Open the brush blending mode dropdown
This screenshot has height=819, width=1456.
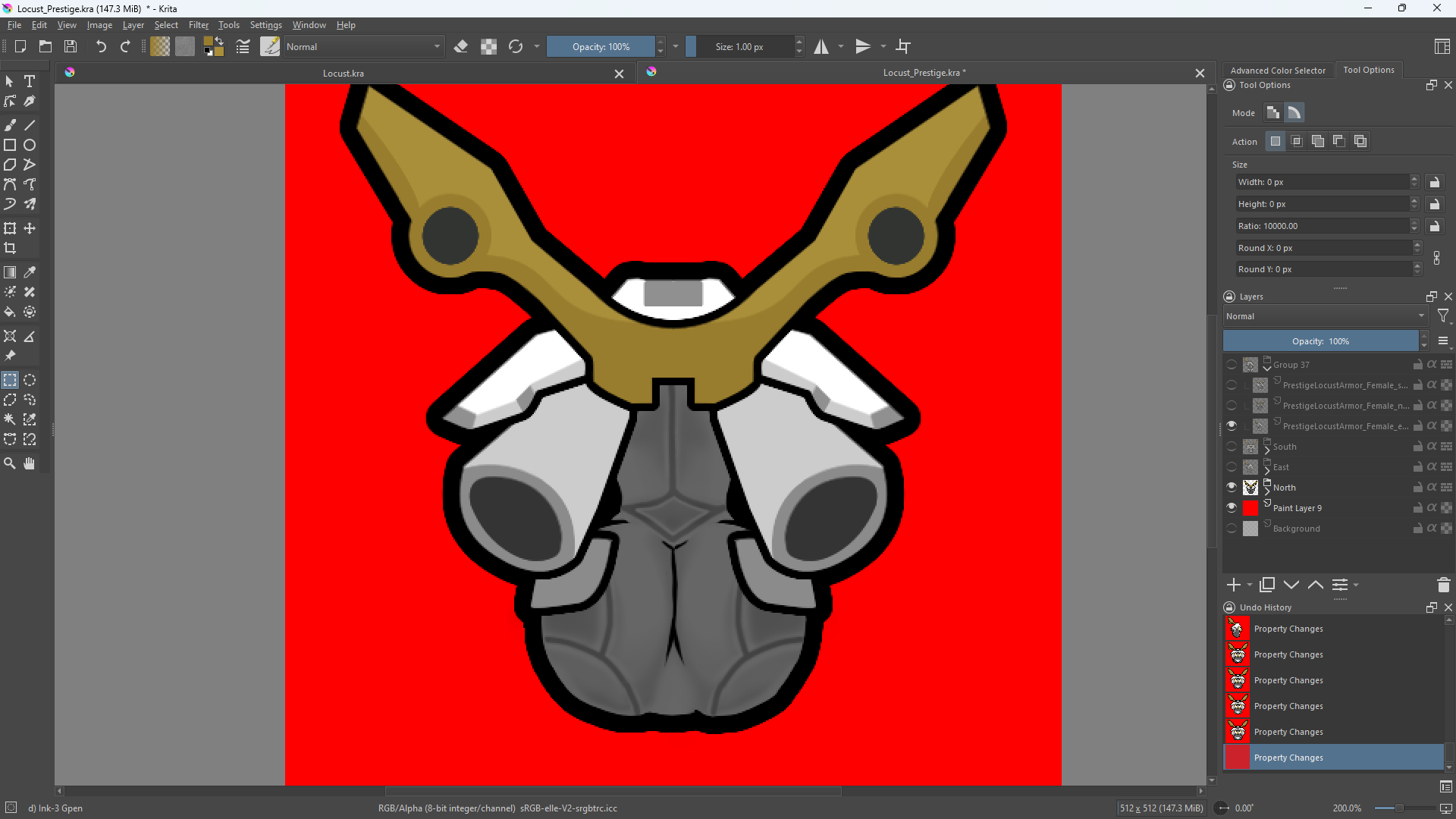click(363, 46)
